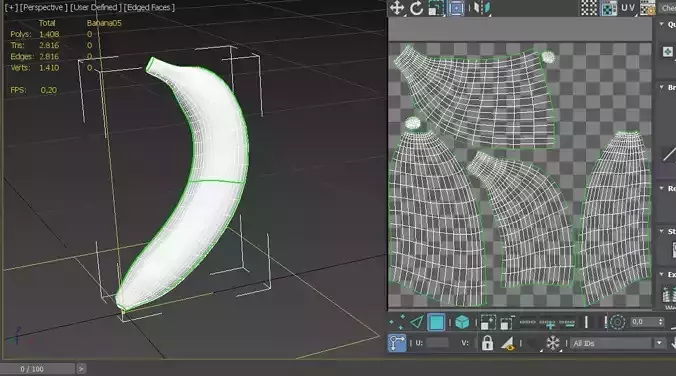Screen dimensions: 676x376
Task: Collapse the Reshape Elements rollout
Action: pos(662,188)
